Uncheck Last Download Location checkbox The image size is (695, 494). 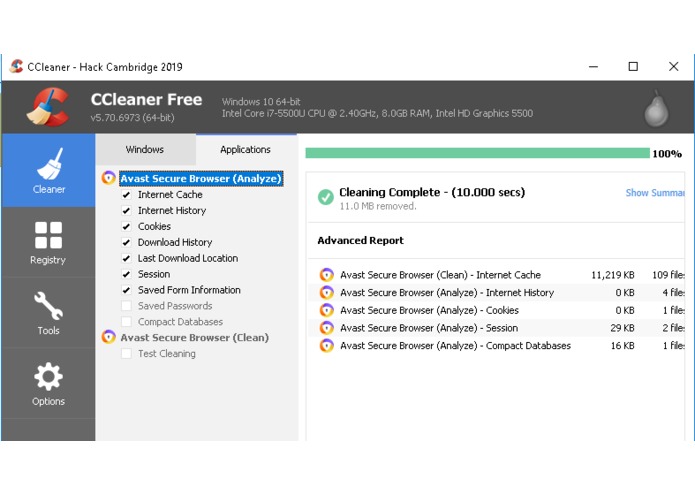tap(126, 258)
